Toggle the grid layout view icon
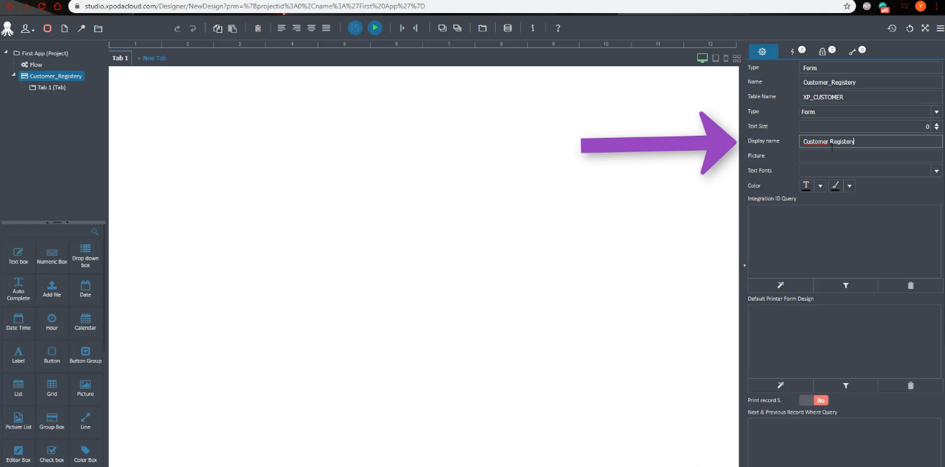The width and height of the screenshot is (945, 467). [736, 58]
